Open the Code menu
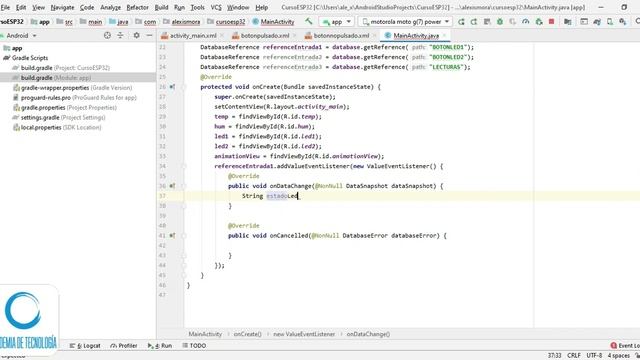Image resolution: width=640 pixels, height=360 pixels. pyautogui.click(x=87, y=7)
